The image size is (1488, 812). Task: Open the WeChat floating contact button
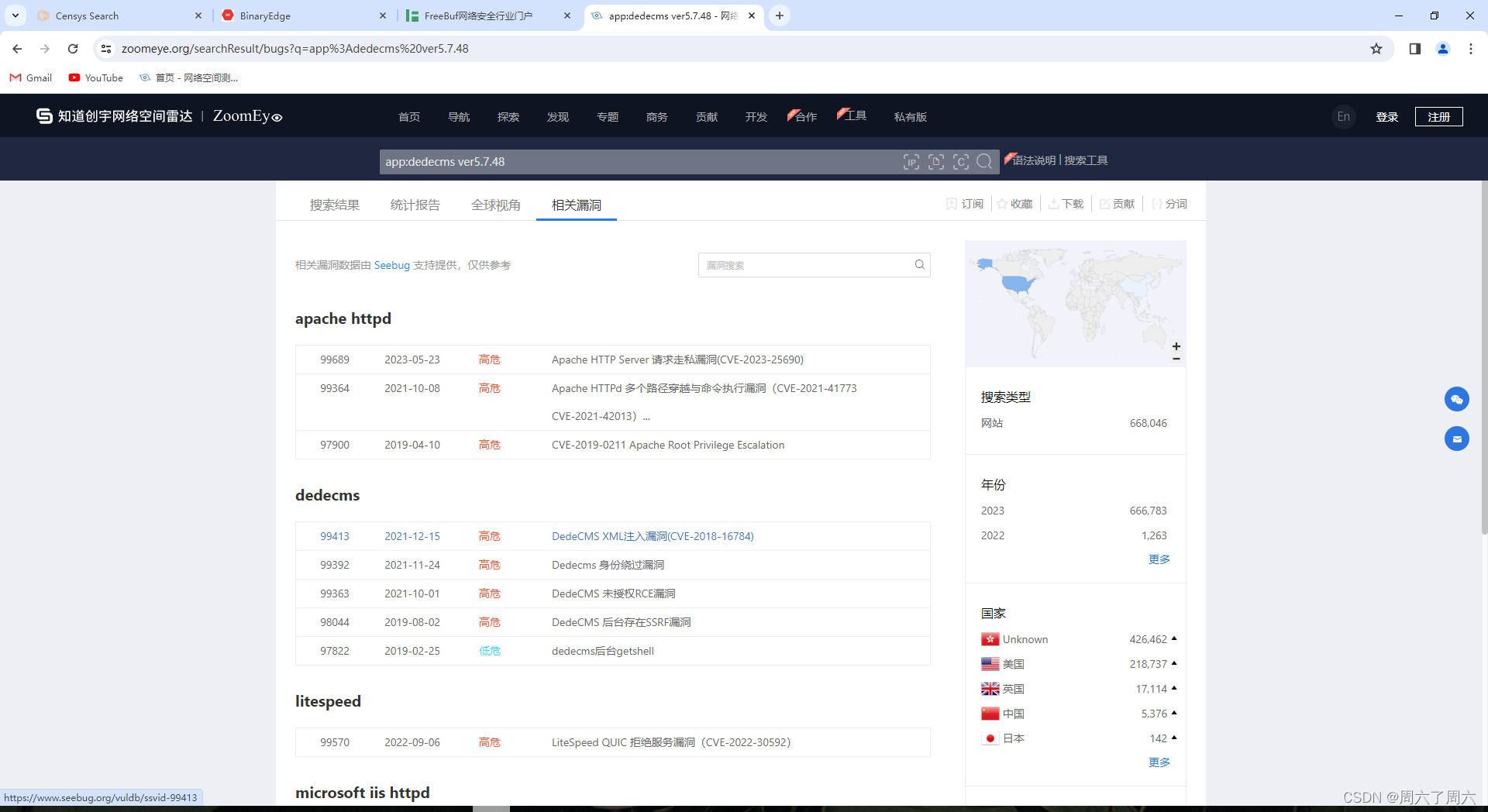(1457, 399)
